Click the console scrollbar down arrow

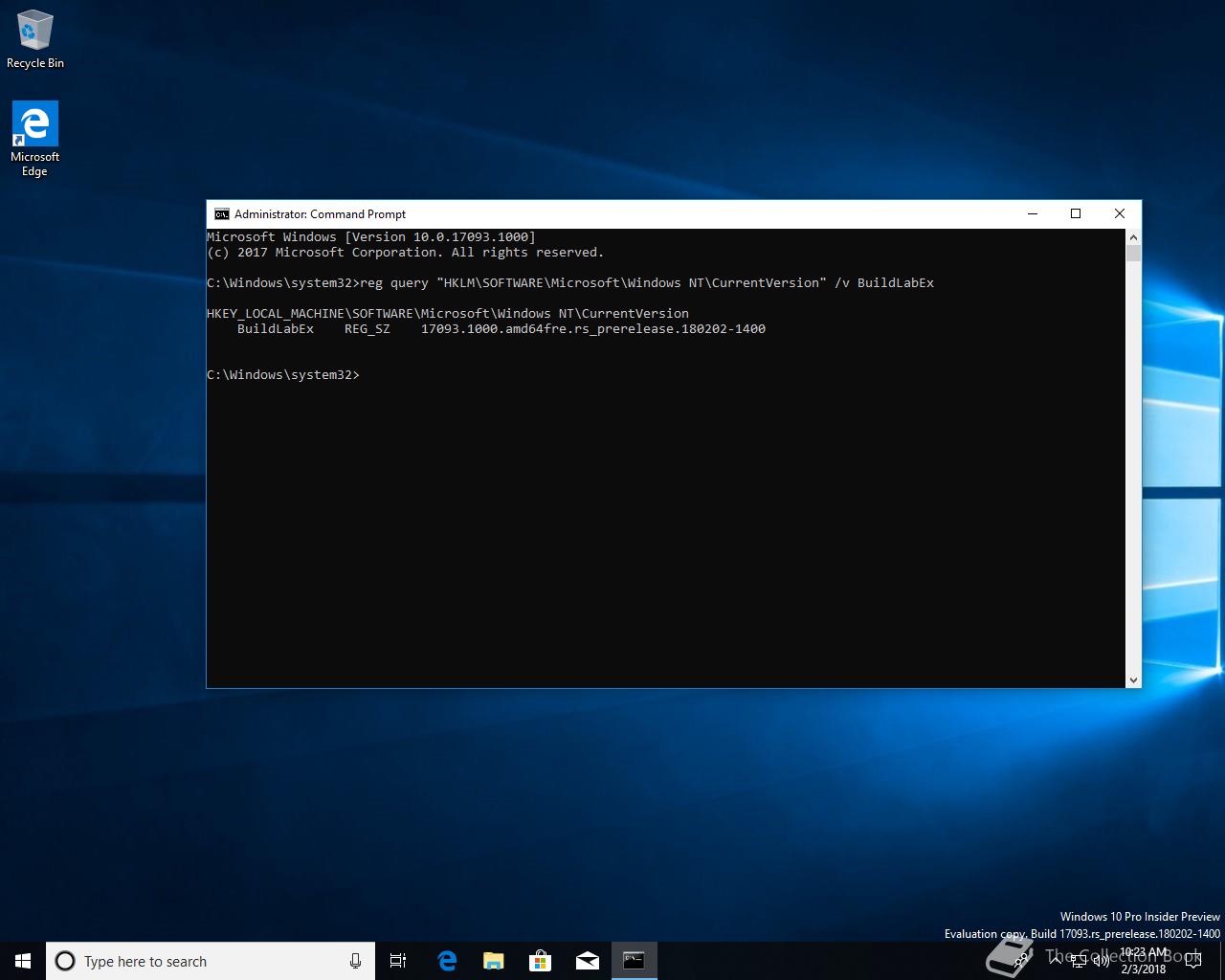click(1133, 679)
